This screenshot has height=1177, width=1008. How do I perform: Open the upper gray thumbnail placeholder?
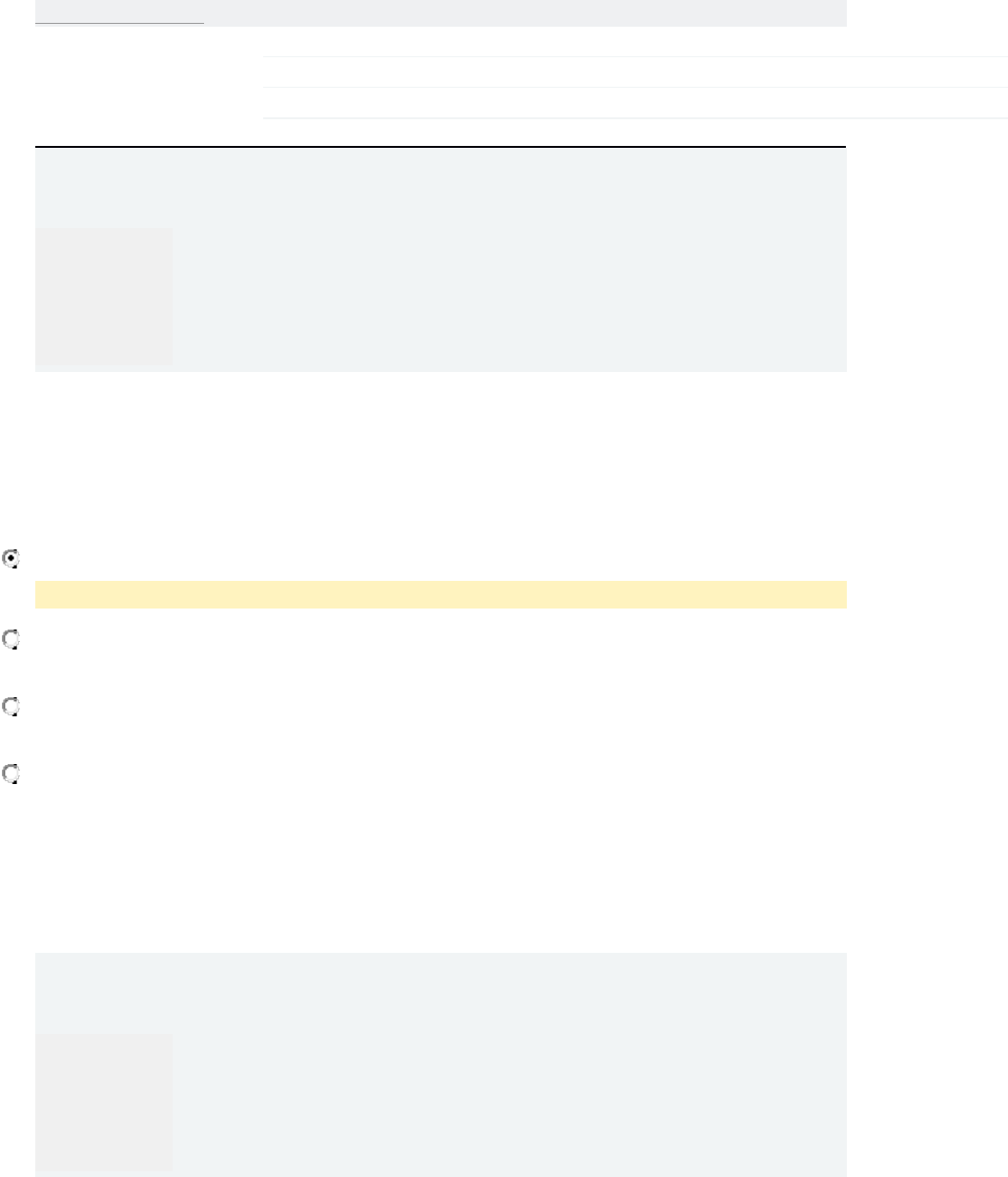pos(104,296)
